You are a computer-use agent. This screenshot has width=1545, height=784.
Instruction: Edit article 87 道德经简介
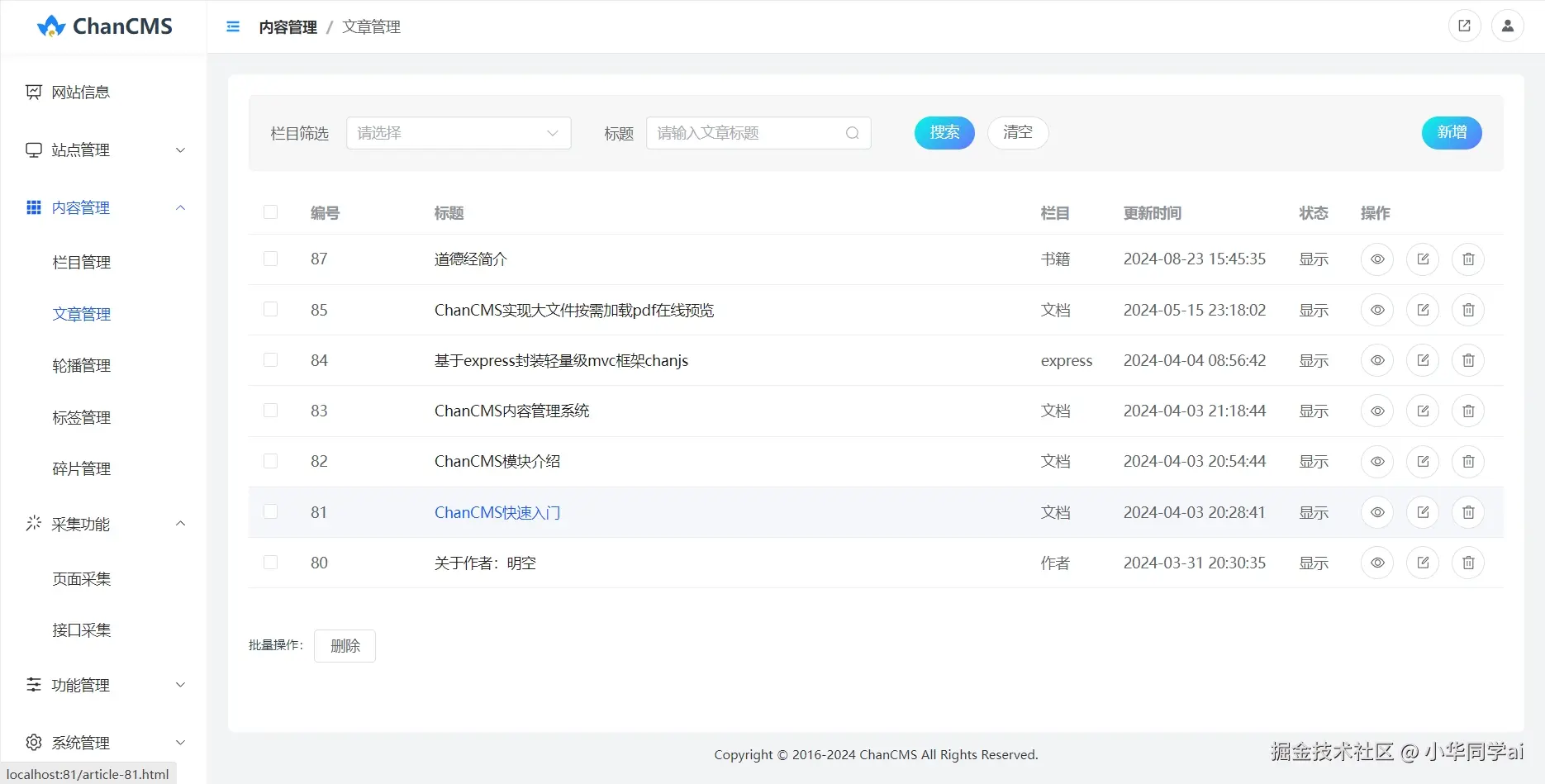click(1423, 259)
